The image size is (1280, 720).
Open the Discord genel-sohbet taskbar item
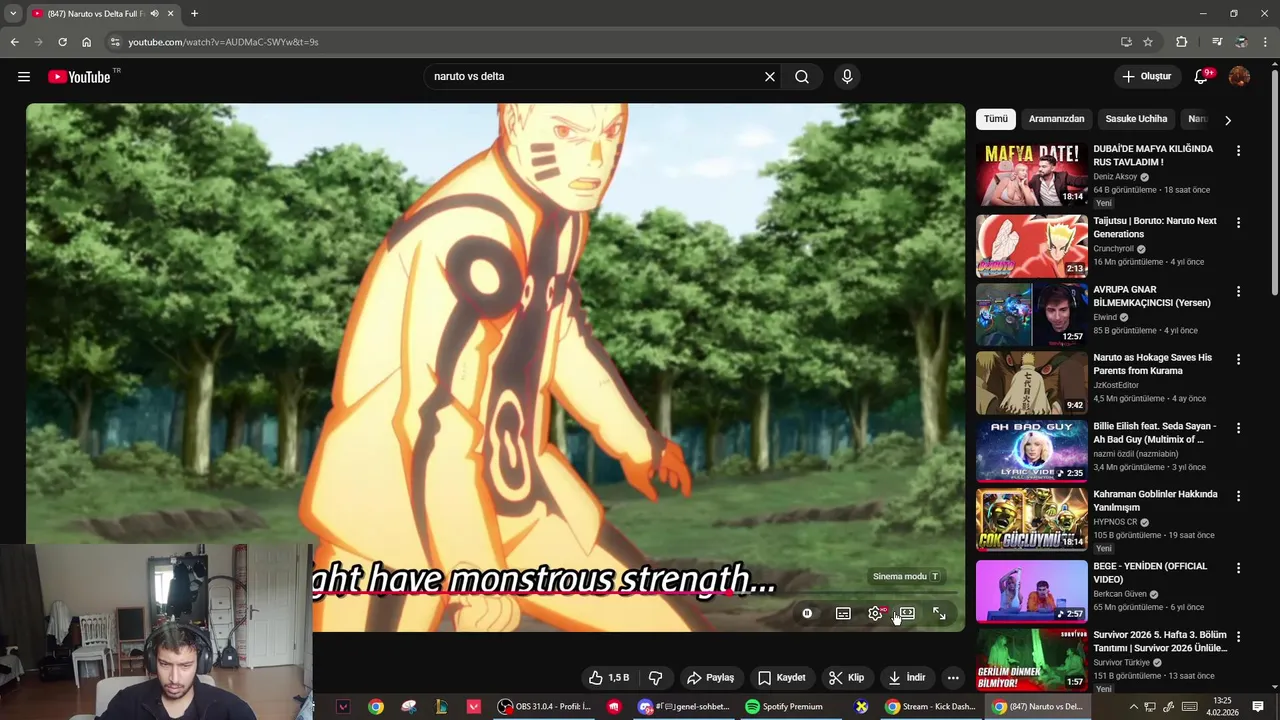coord(687,707)
